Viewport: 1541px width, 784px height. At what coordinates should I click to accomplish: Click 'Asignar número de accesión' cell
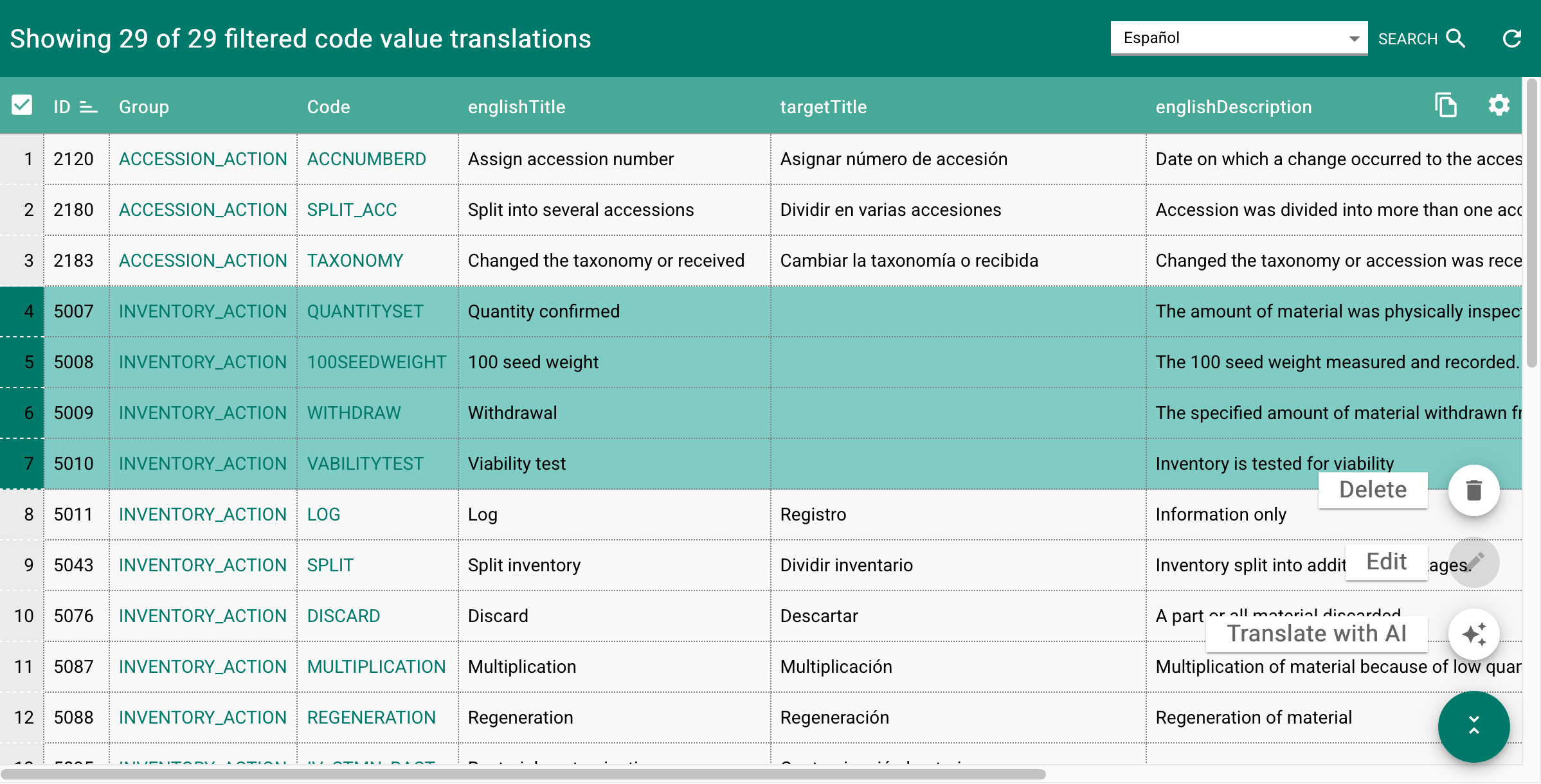tap(959, 159)
